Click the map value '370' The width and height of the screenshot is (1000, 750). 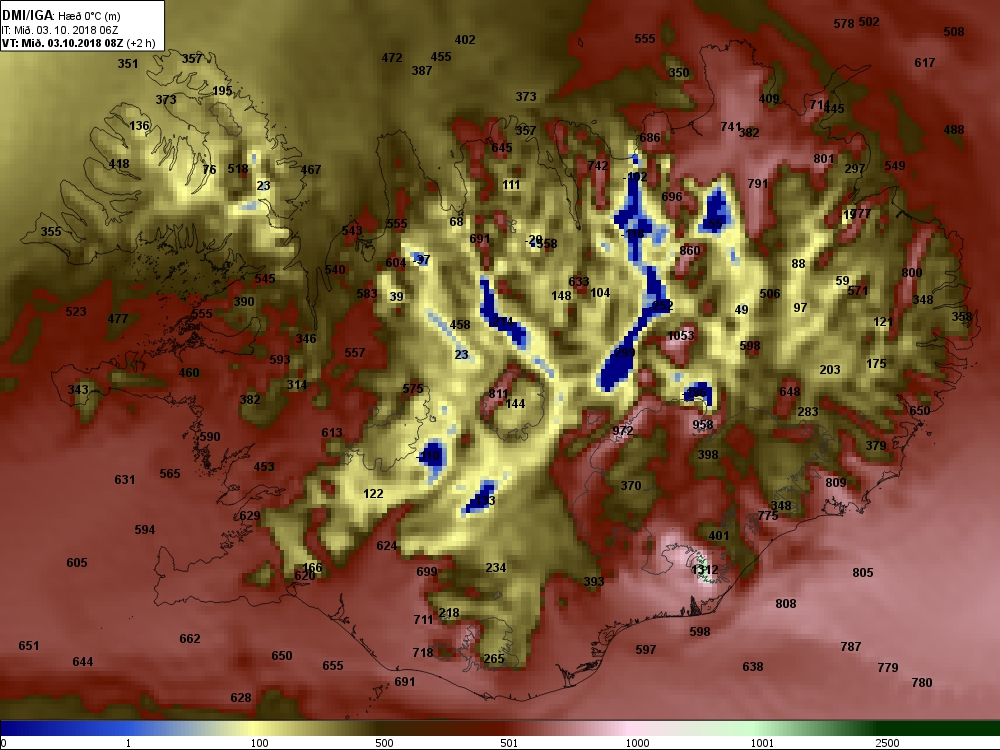[631, 485]
